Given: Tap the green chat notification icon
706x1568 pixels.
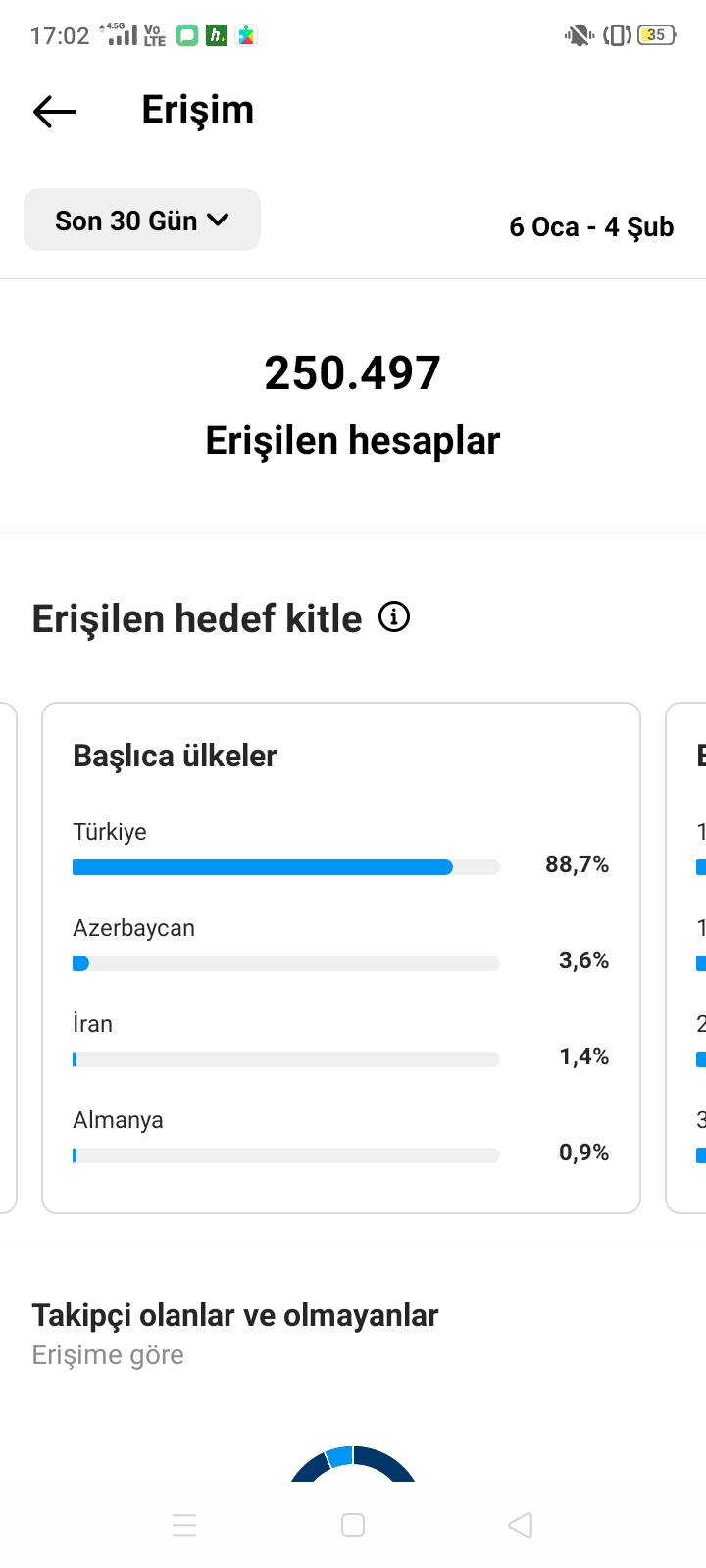Looking at the screenshot, I should [x=187, y=35].
